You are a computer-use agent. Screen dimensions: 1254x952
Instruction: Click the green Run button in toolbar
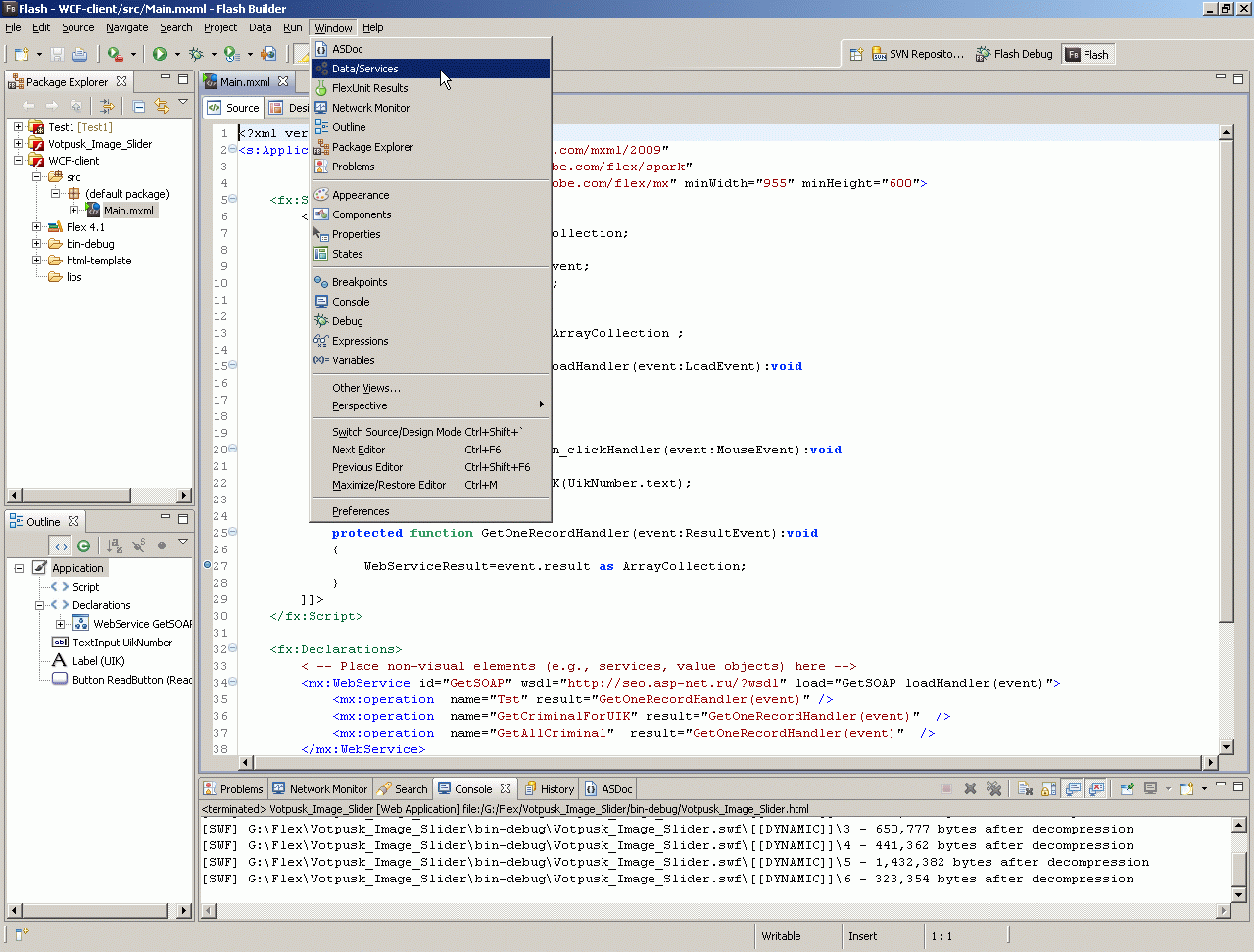159,55
